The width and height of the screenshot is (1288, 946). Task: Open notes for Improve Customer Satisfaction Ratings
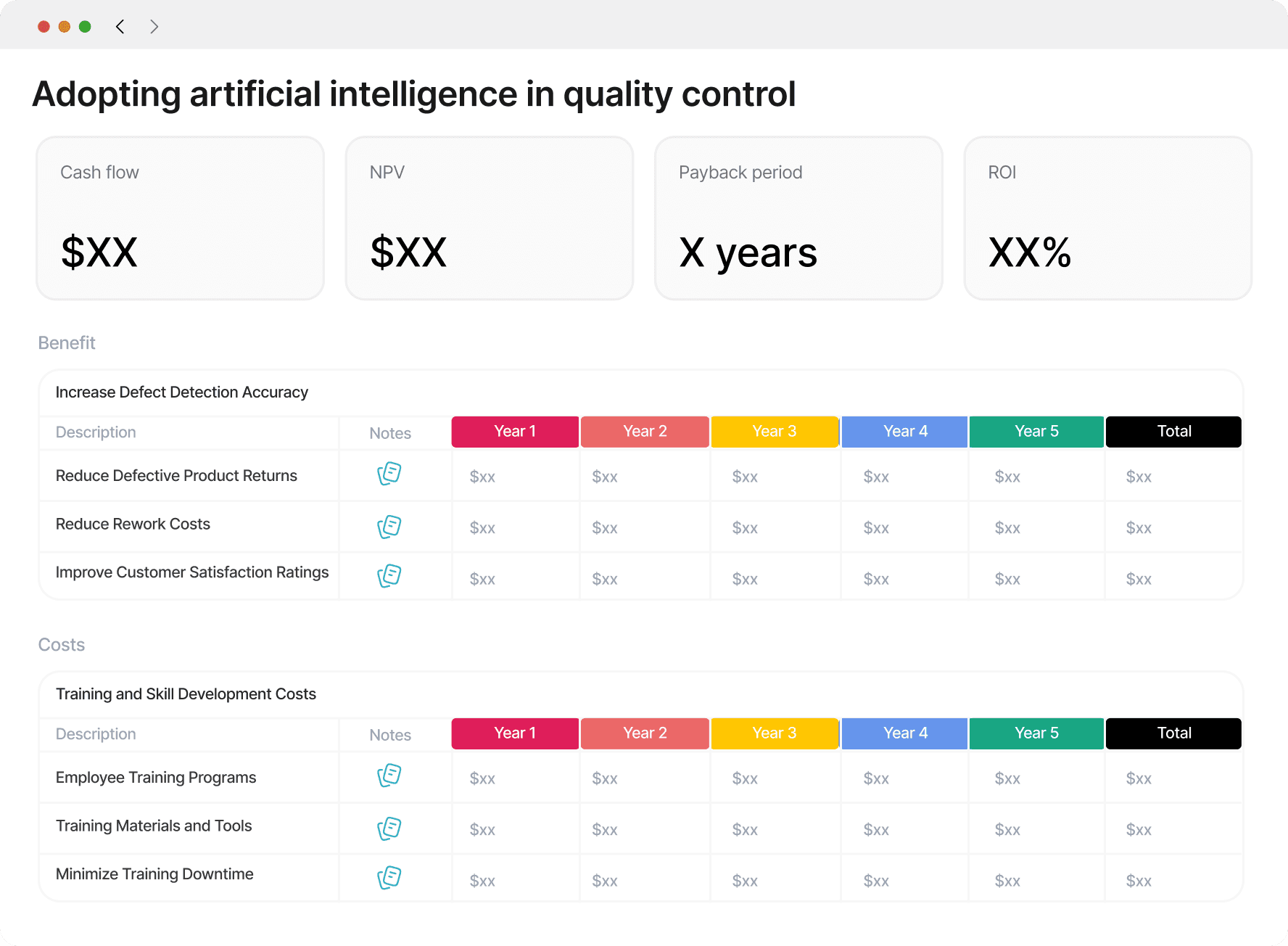click(389, 576)
